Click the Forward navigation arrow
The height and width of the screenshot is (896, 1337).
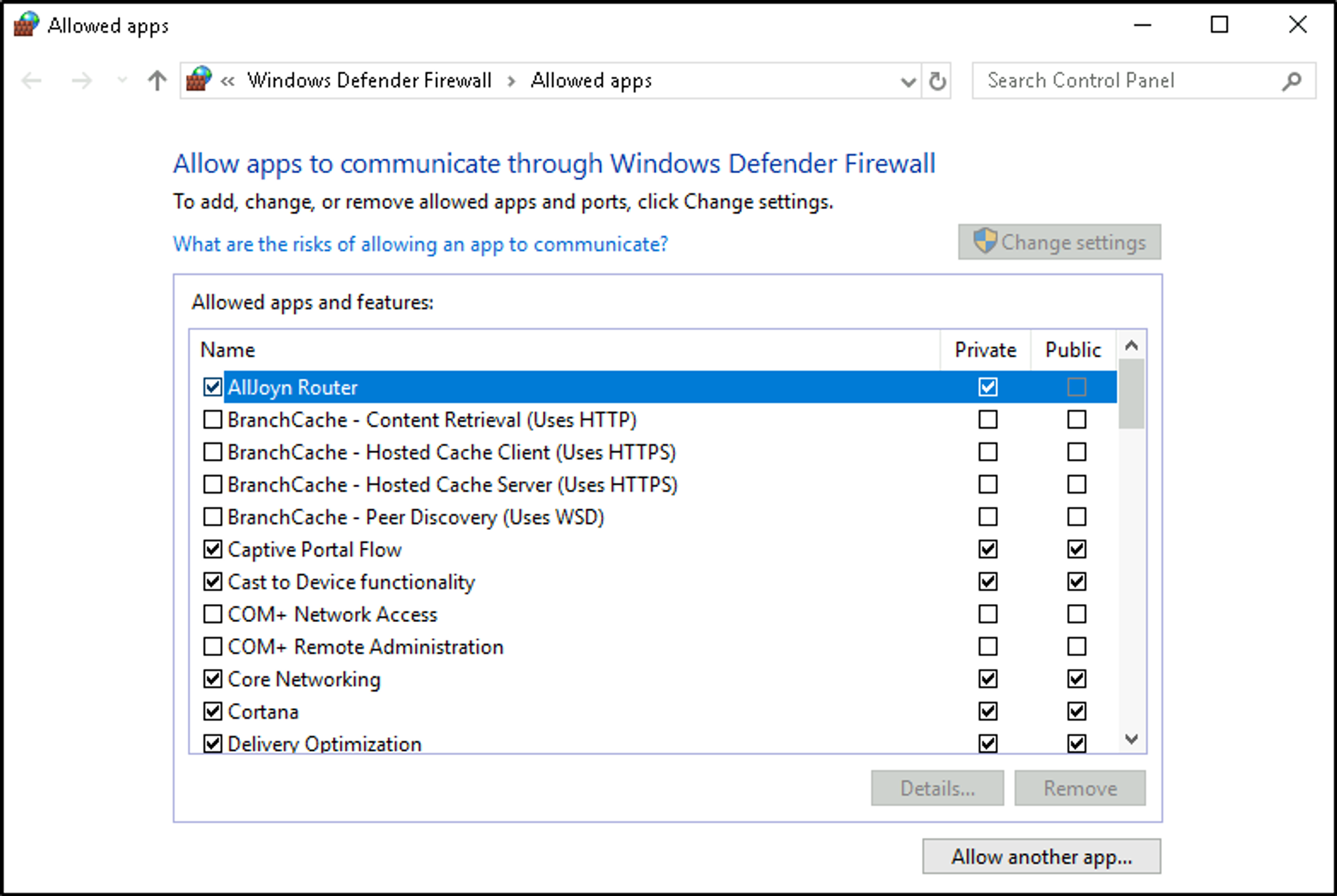82,81
